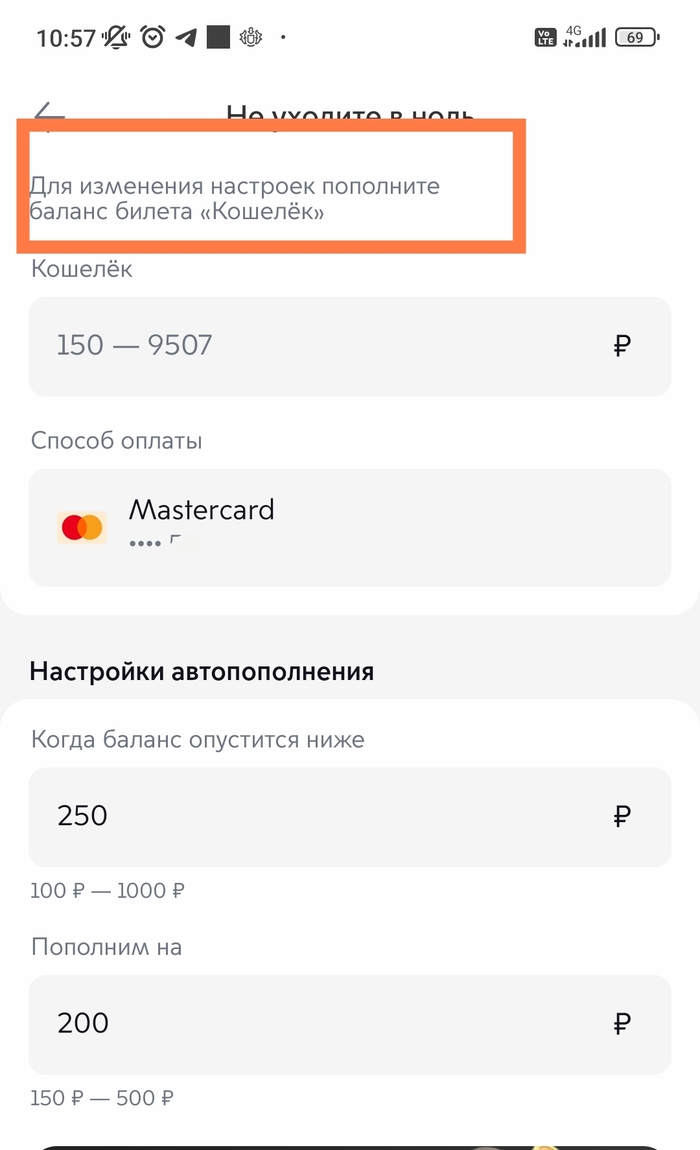Image resolution: width=700 pixels, height=1150 pixels.
Task: Tap the VoLTE status icon
Action: click(545, 38)
